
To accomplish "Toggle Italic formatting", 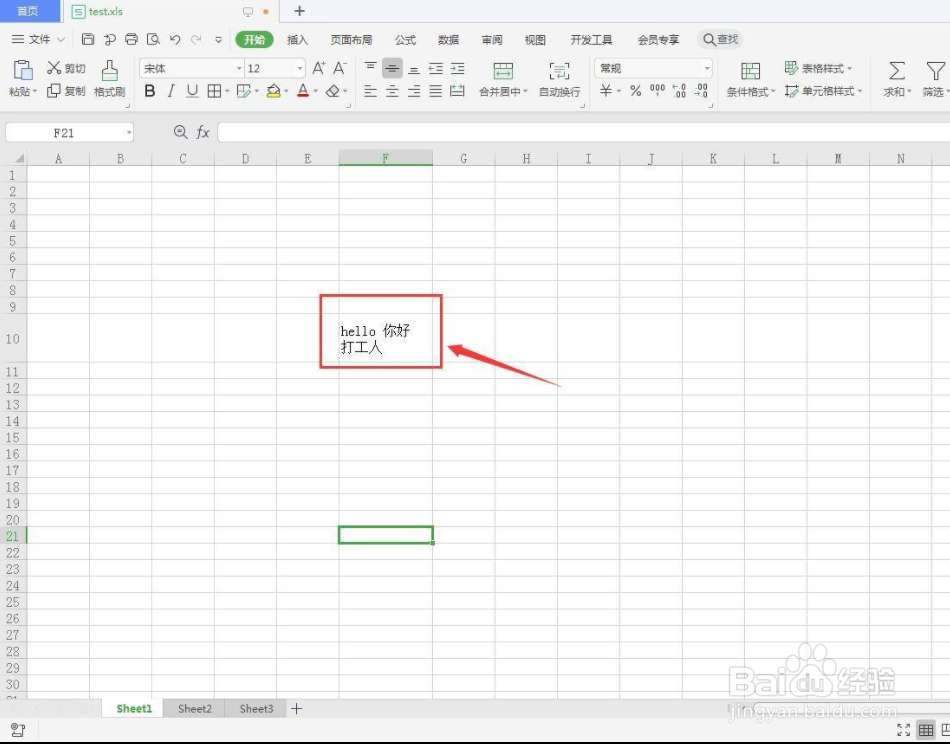I will pos(171,91).
